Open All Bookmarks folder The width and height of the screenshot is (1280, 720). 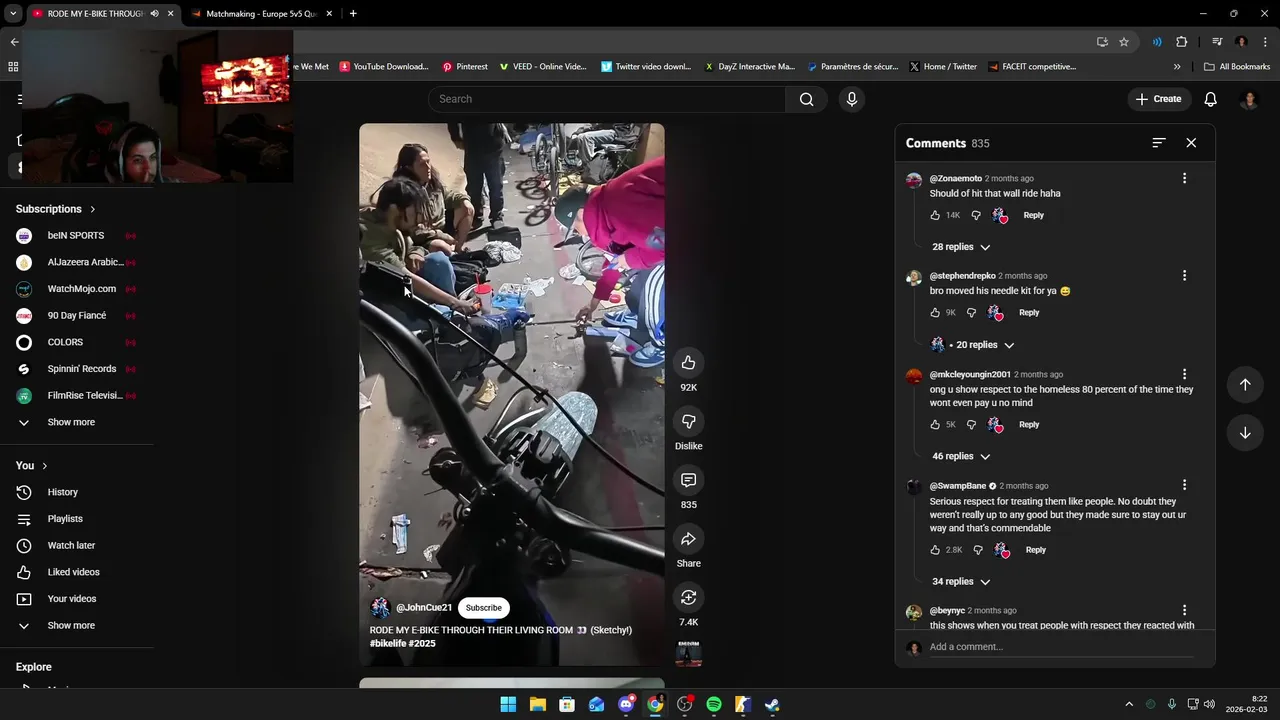[x=1237, y=67]
